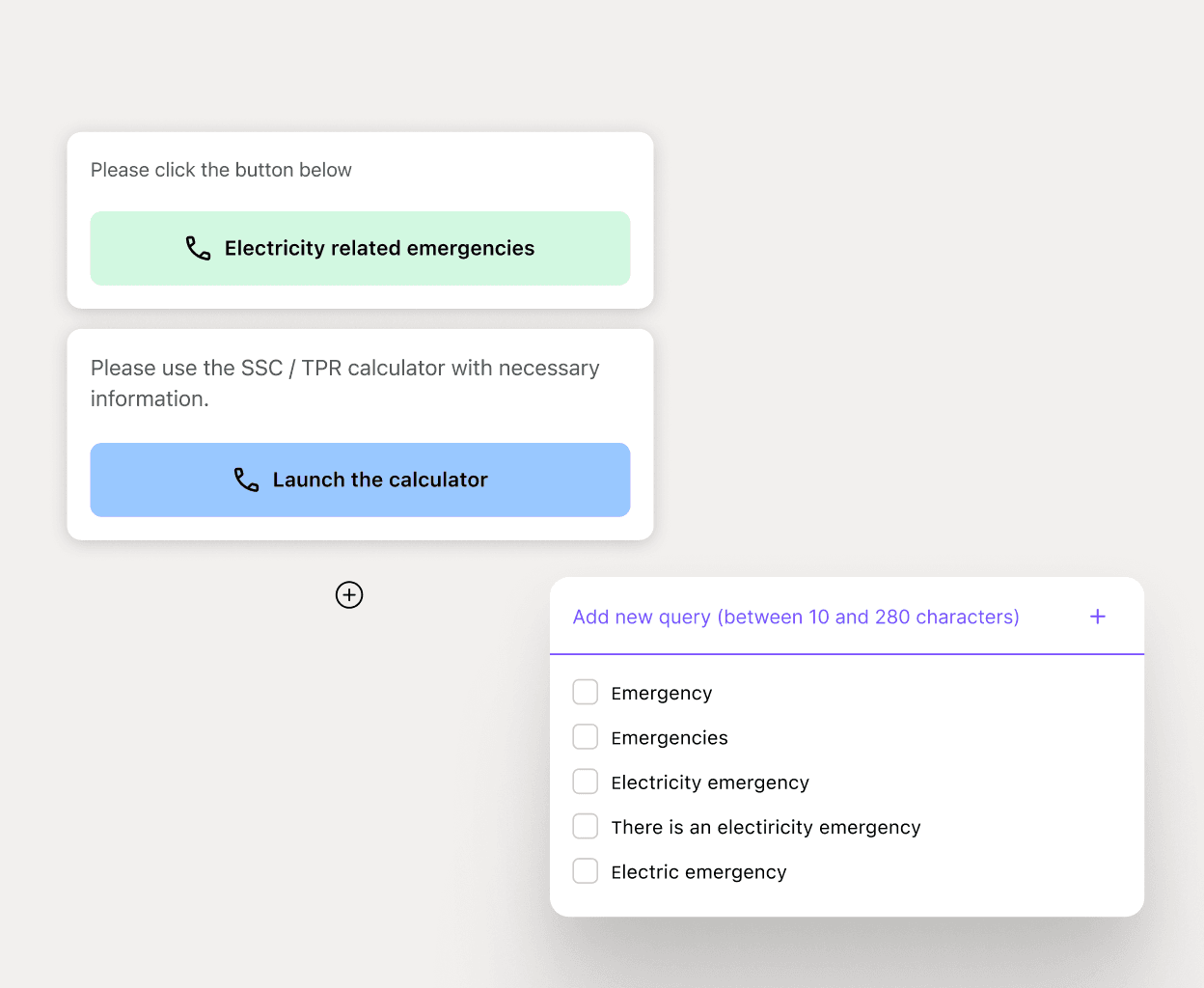Viewport: 1204px width, 988px height.
Task: Enable the Electricity emergency option
Action: click(585, 782)
